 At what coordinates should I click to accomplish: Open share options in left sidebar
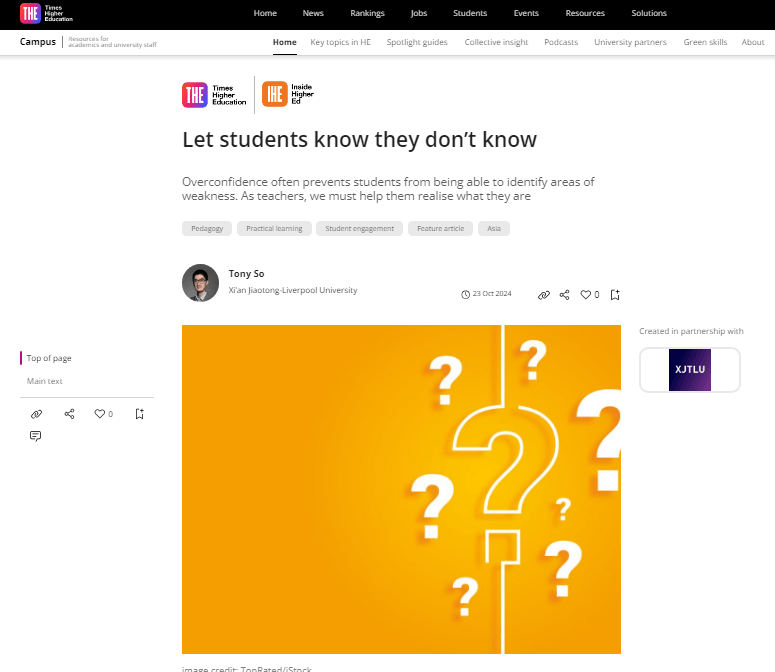tap(69, 414)
